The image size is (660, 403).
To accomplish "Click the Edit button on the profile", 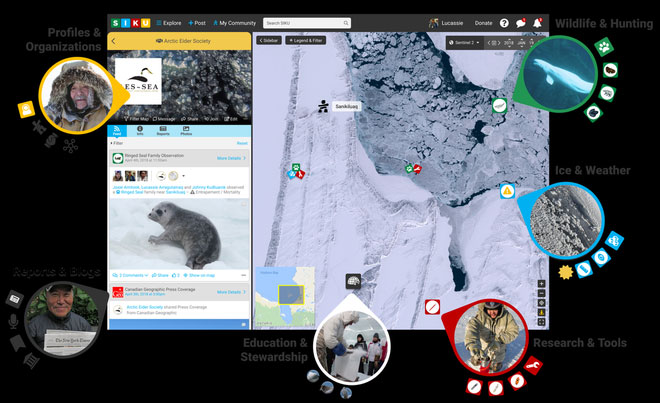I will click(x=231, y=119).
